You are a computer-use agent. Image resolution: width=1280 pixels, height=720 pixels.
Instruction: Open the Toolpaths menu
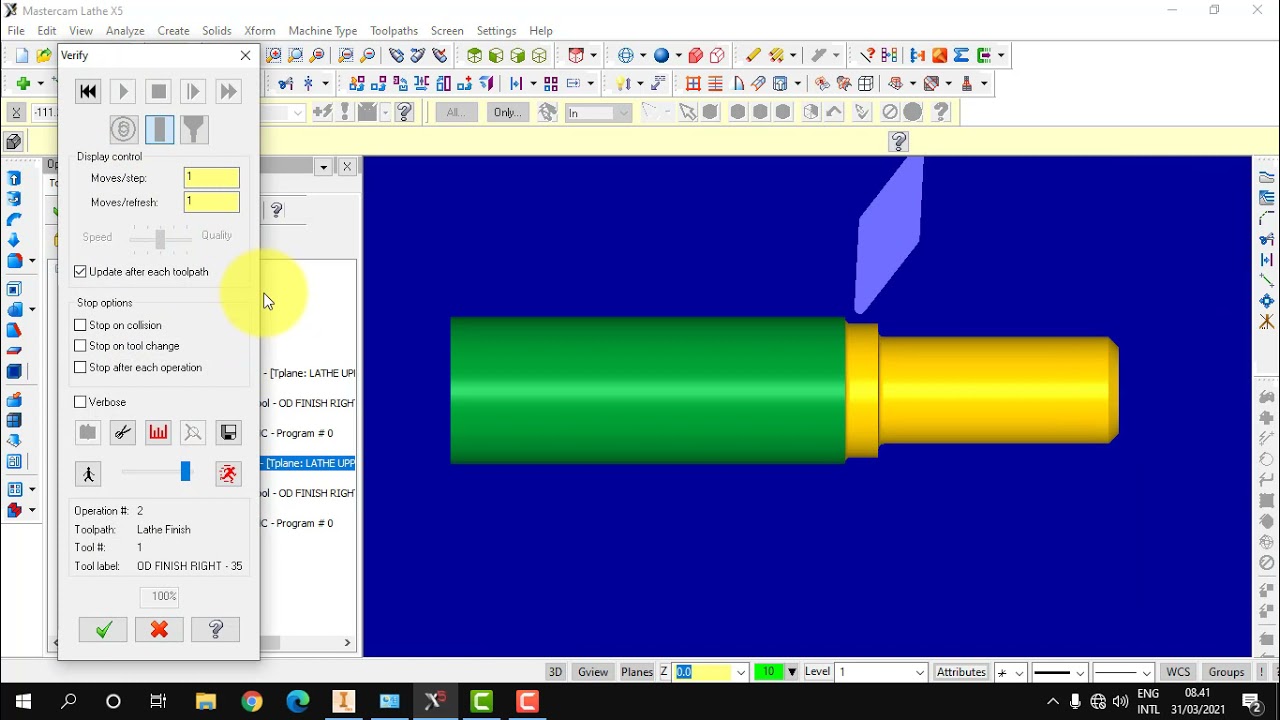click(394, 31)
